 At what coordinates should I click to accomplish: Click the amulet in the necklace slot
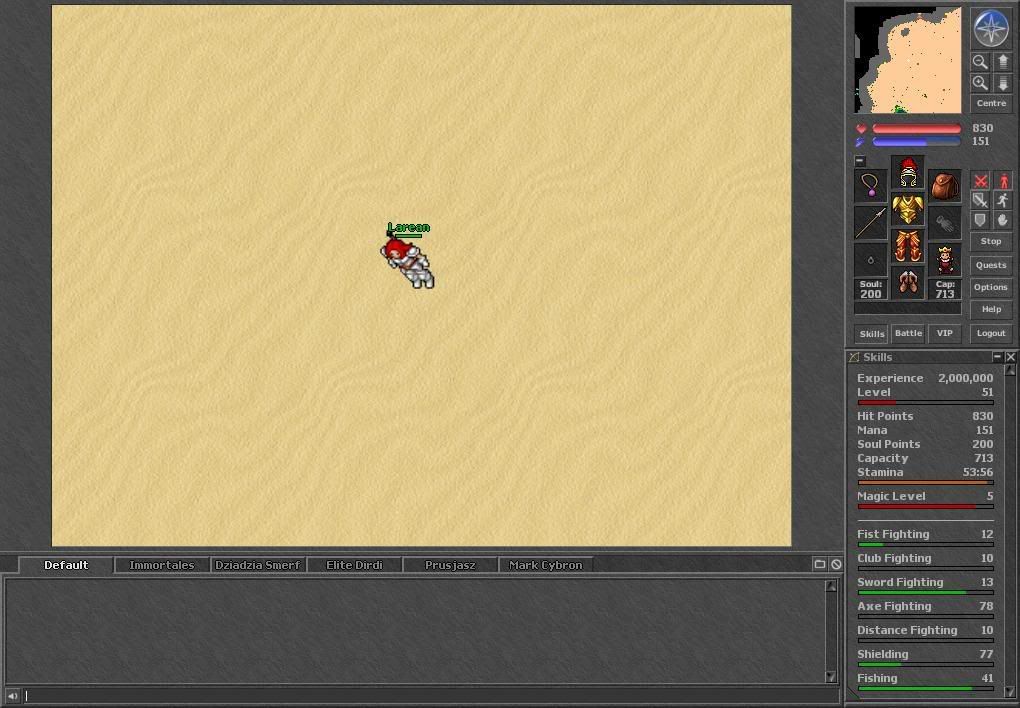(x=870, y=185)
